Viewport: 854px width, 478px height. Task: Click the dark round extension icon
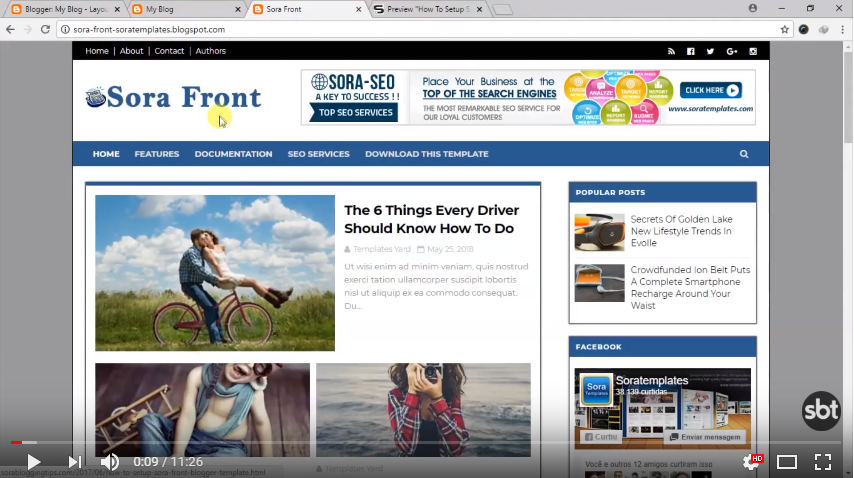tap(803, 29)
